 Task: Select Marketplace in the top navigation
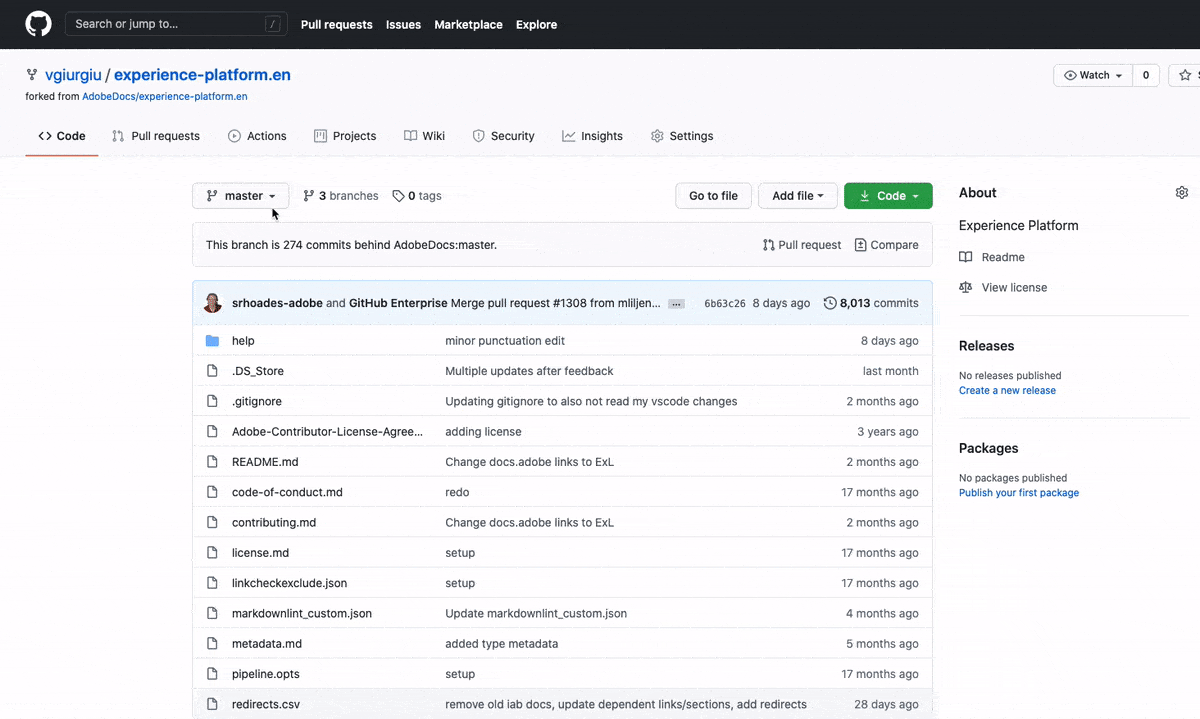point(468,24)
